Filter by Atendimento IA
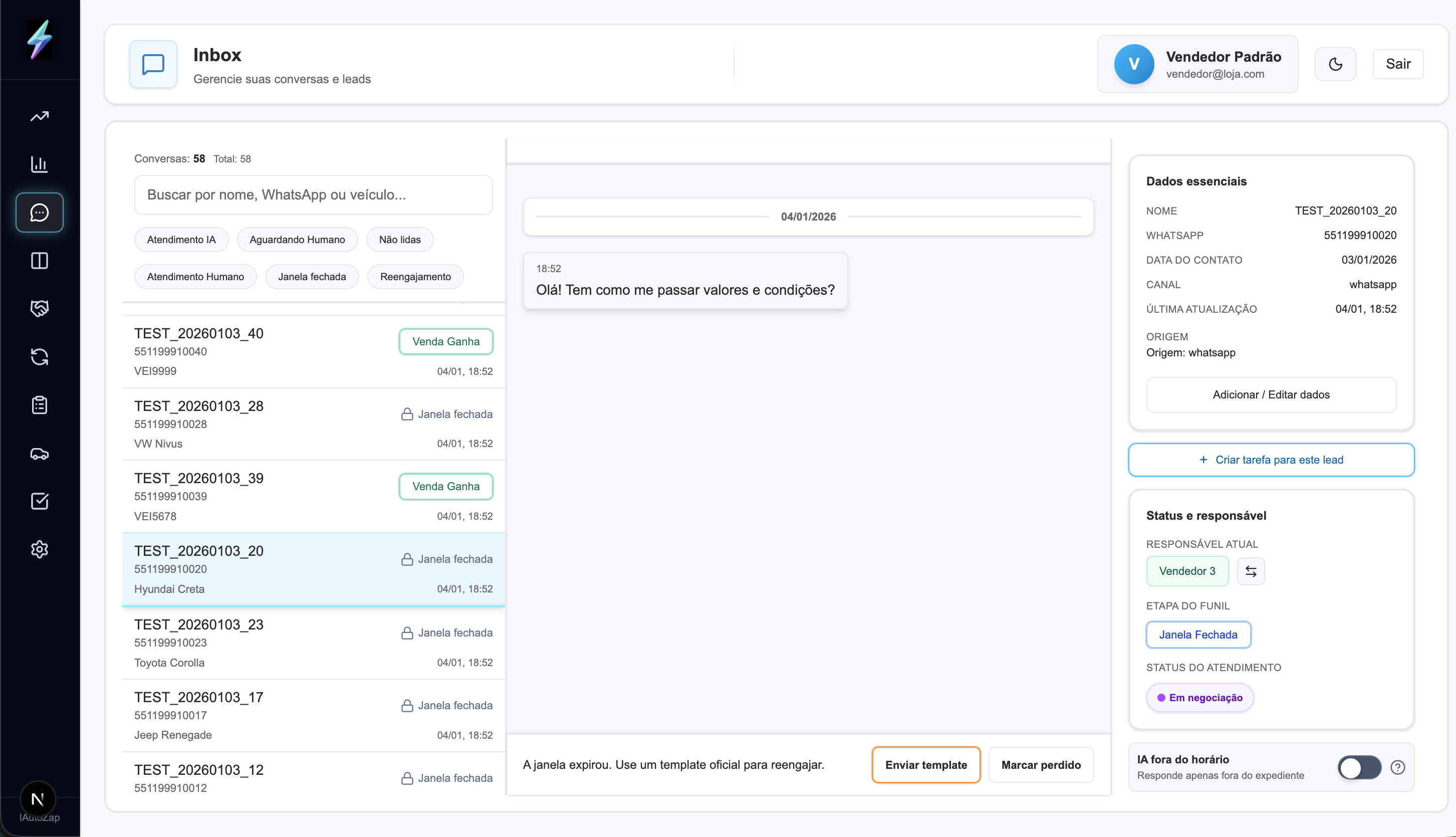 [181, 240]
